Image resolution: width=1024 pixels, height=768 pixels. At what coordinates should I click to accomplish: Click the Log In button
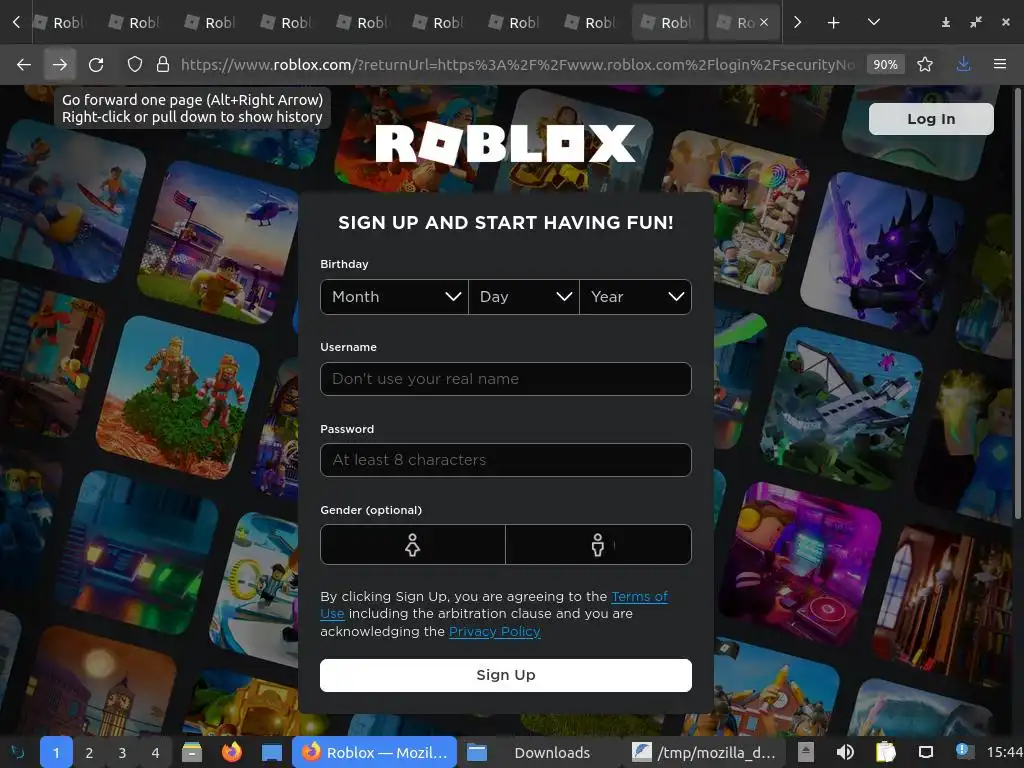tap(931, 119)
